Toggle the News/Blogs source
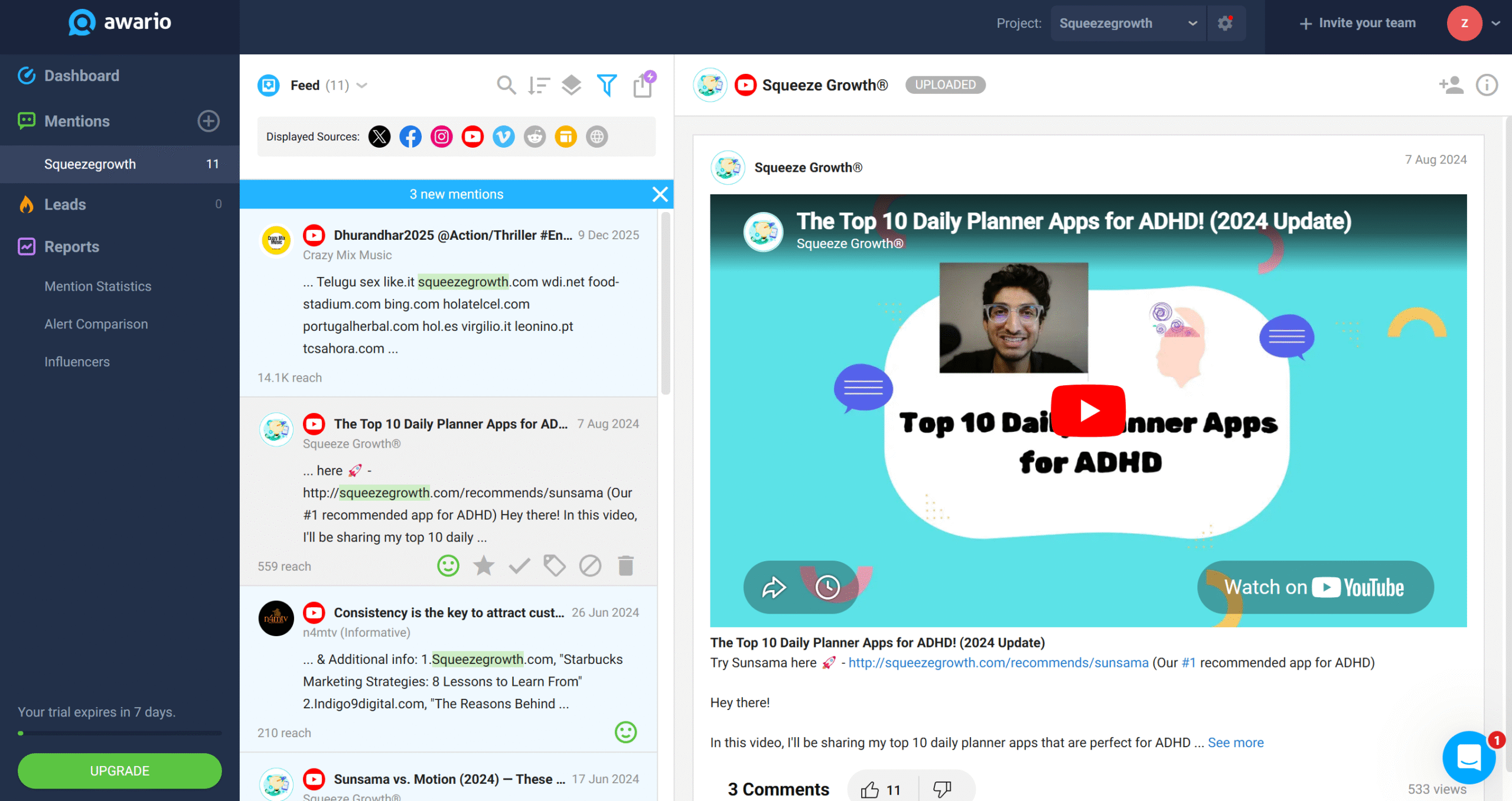Screen dimensions: 1512x801 [566, 136]
